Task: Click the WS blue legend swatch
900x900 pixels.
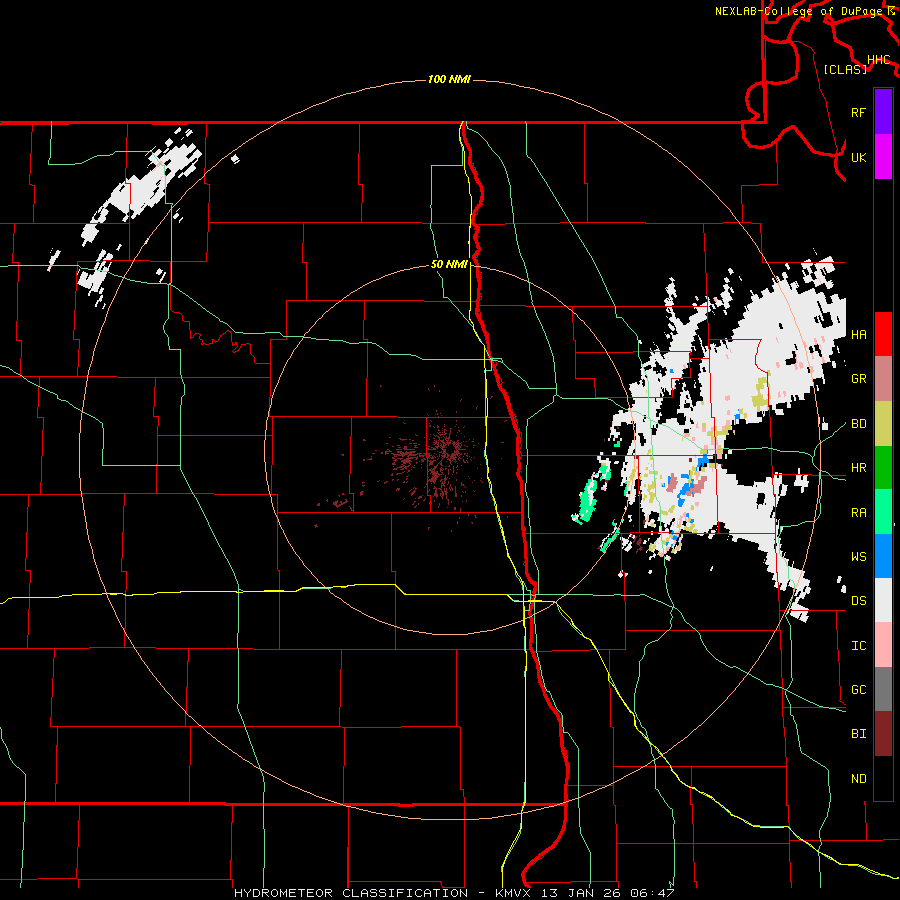Action: click(883, 556)
